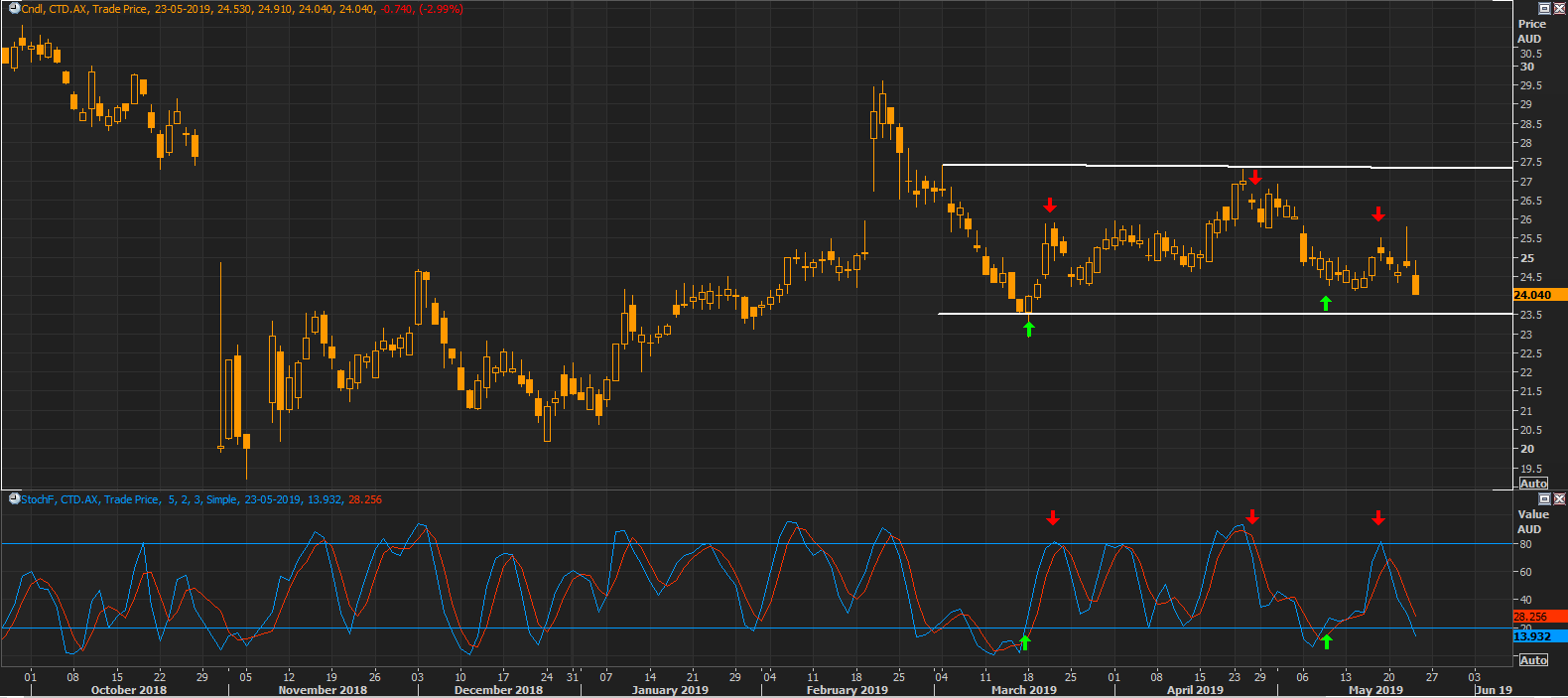Click May 2019 on the time axis
Image resolution: width=1568 pixels, height=698 pixels.
(x=1375, y=690)
